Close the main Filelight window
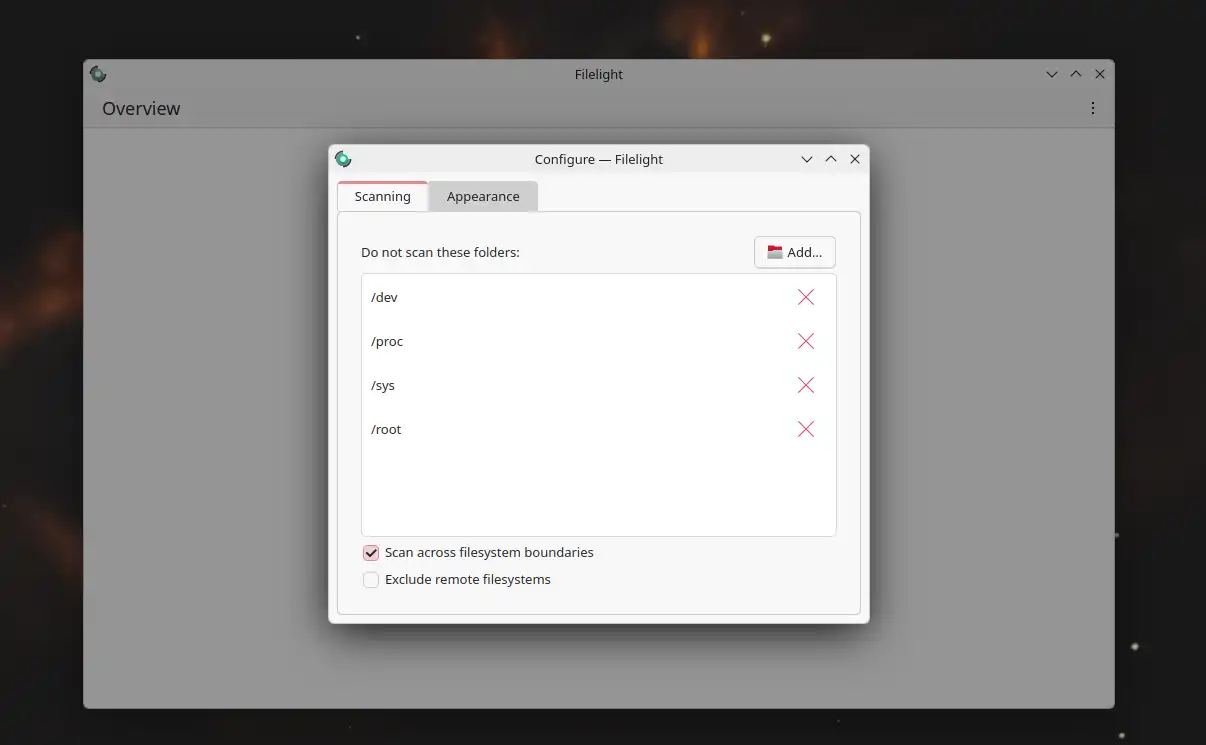The width and height of the screenshot is (1206, 745). click(1100, 74)
